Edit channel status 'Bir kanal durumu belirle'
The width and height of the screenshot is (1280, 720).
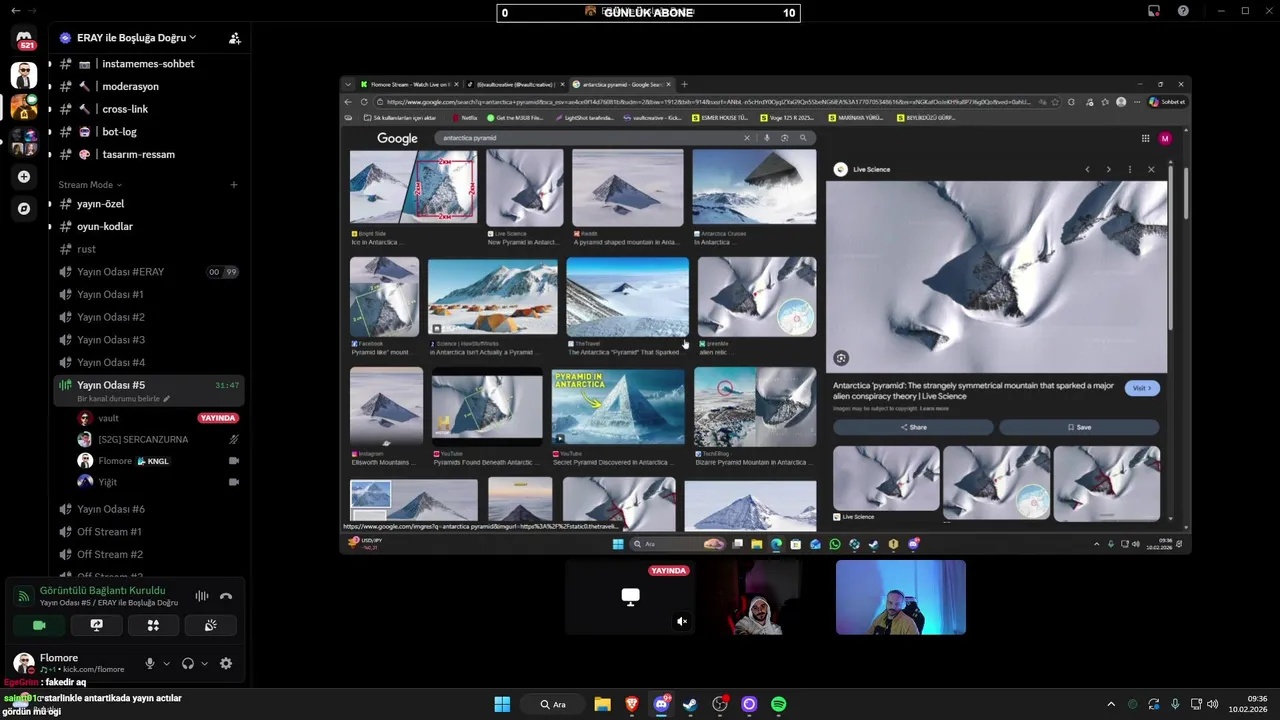123,399
